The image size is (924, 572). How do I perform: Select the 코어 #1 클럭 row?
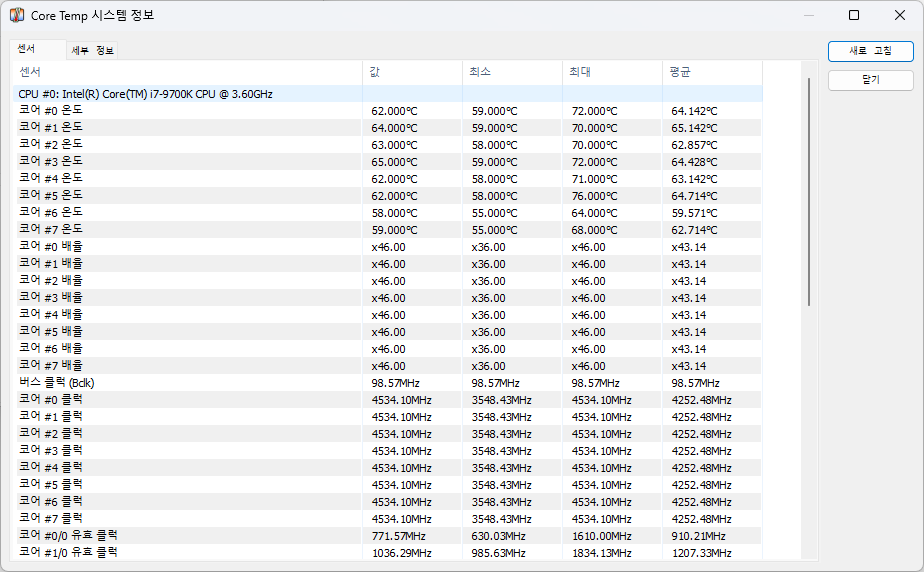[387, 417]
